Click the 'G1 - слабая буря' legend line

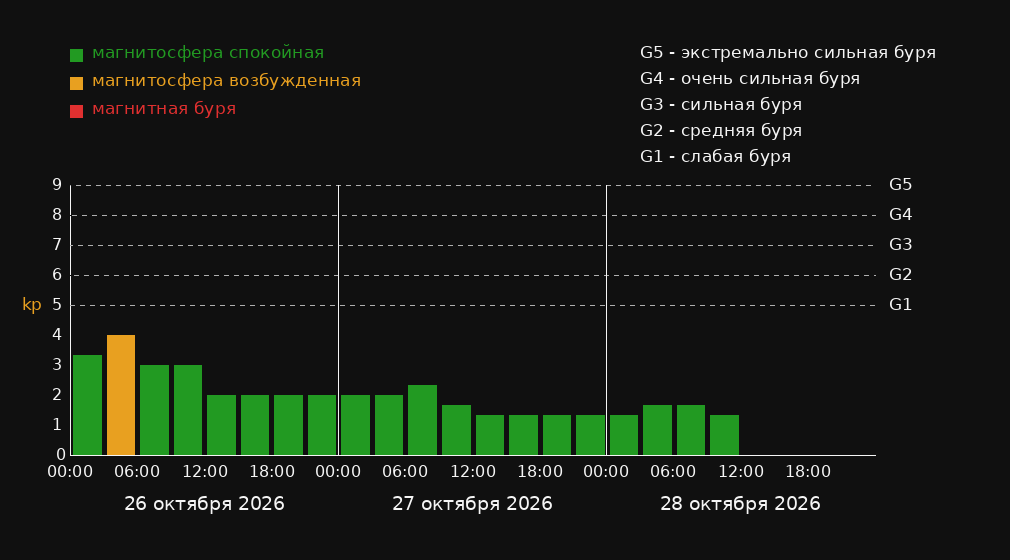715,157
